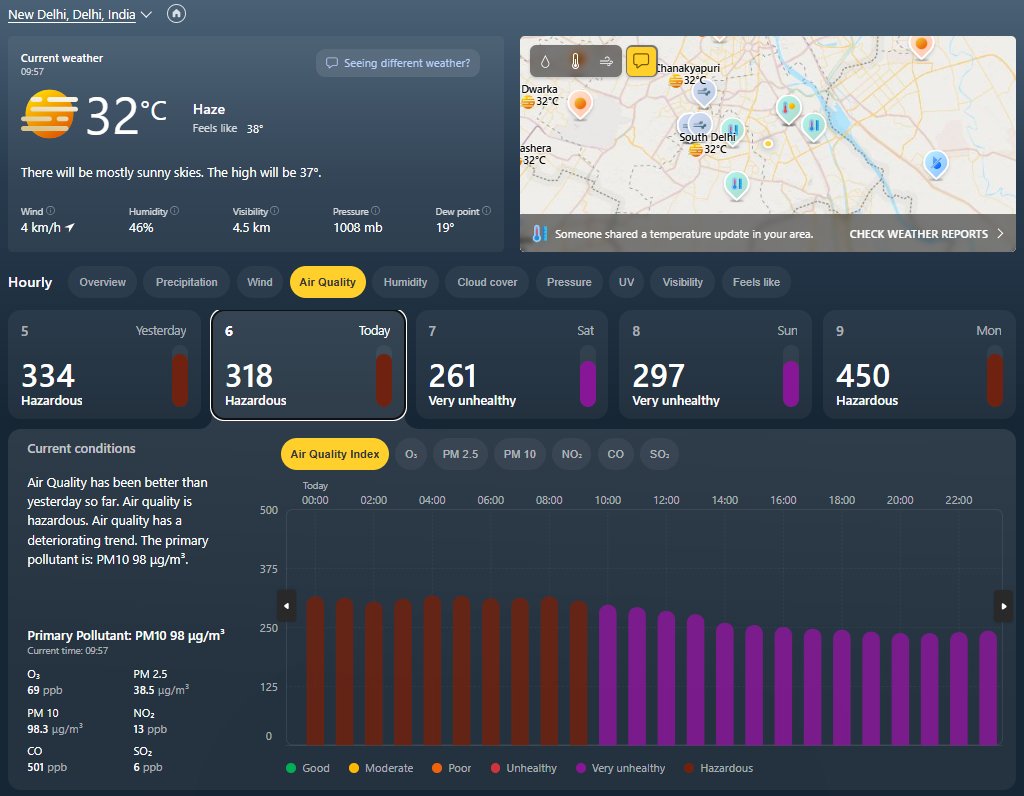The height and width of the screenshot is (796, 1024).
Task: Click Seeing different weather? feedback button
Action: click(398, 63)
